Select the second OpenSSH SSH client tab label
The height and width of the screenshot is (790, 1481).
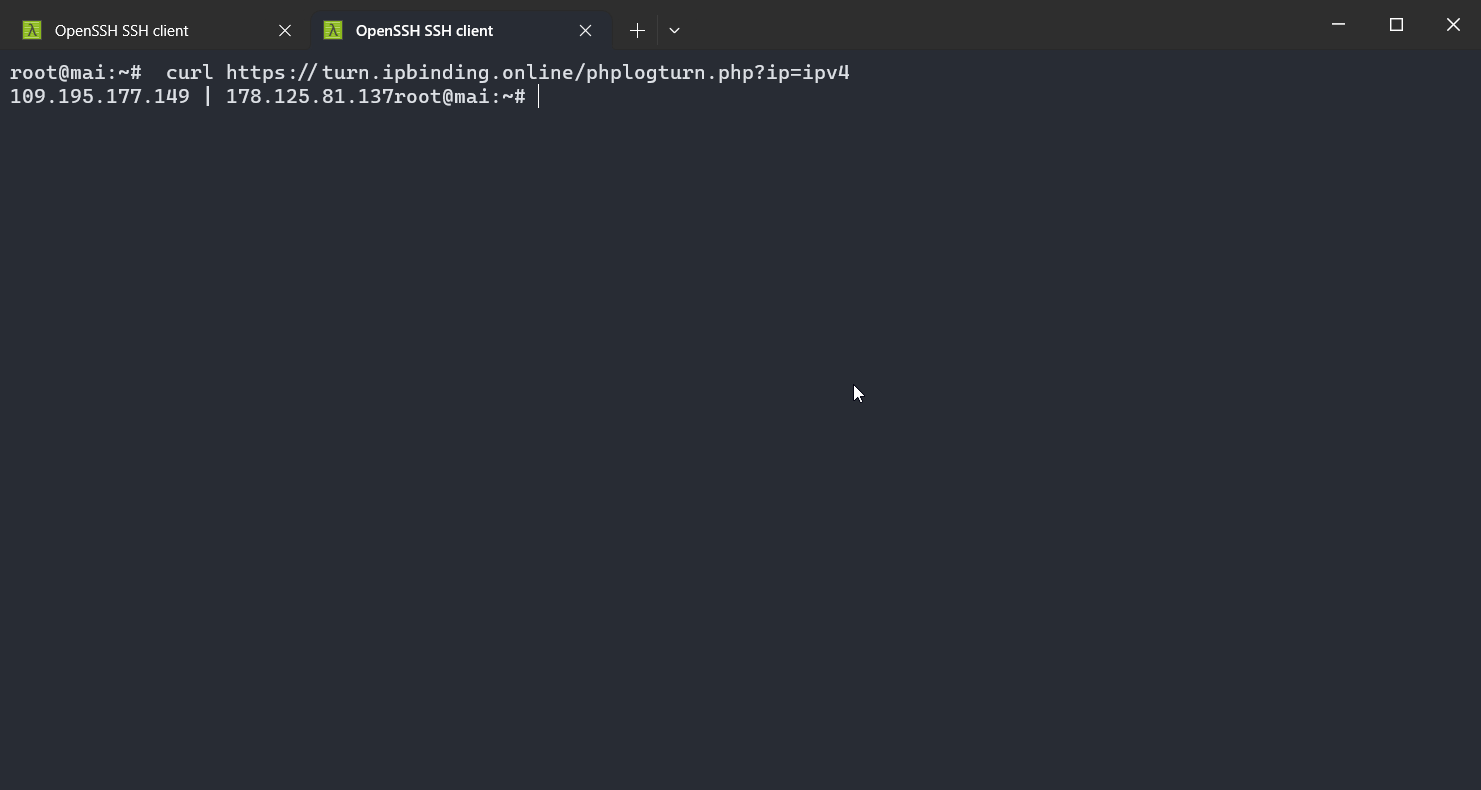(424, 30)
